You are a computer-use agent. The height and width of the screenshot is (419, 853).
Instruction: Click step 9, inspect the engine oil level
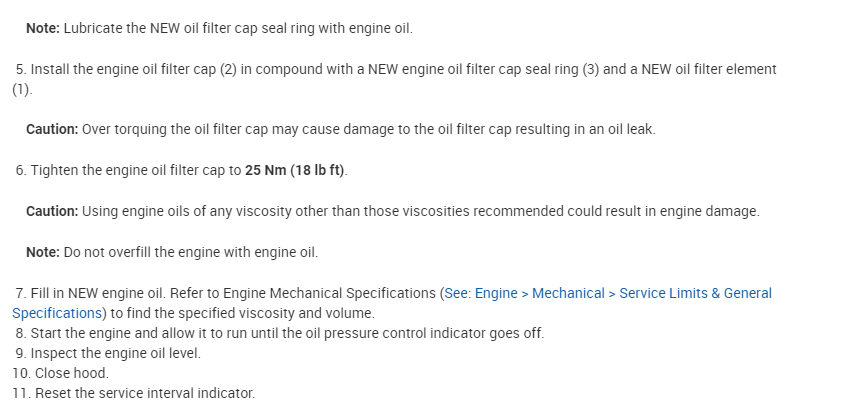[x=115, y=353]
